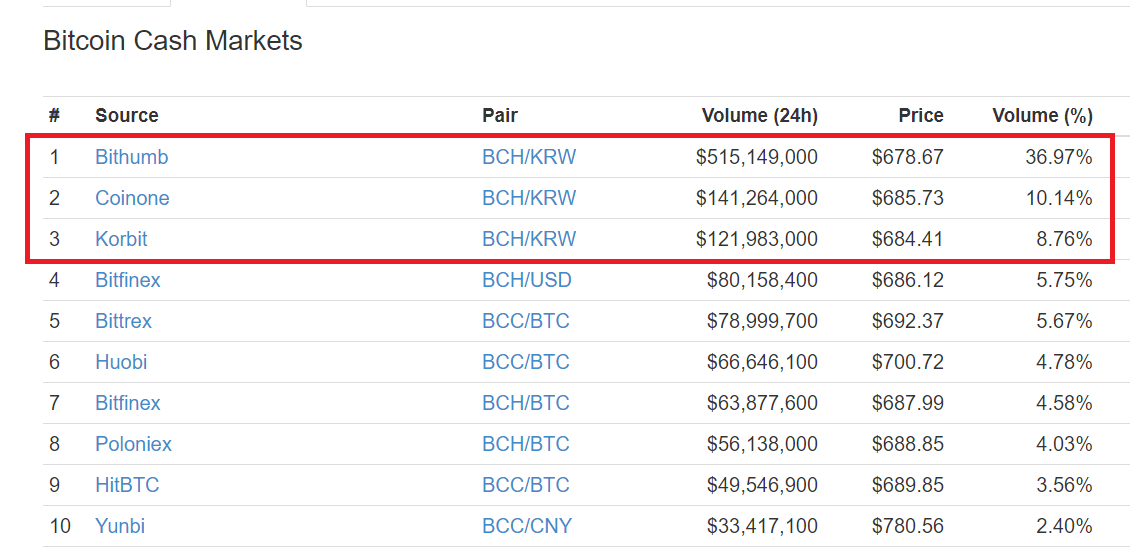Image resolution: width=1130 pixels, height=548 pixels.
Task: Click the 4.58% volume share
Action: coord(1064,403)
